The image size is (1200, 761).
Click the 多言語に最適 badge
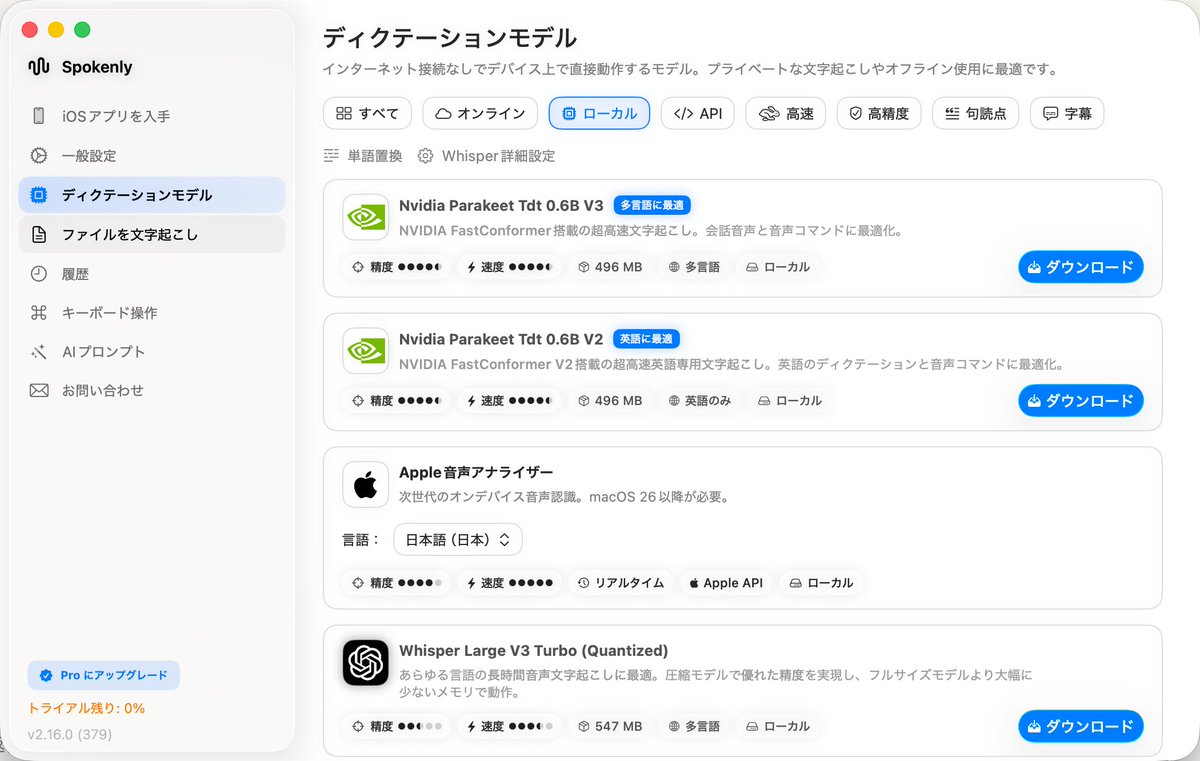[652, 205]
